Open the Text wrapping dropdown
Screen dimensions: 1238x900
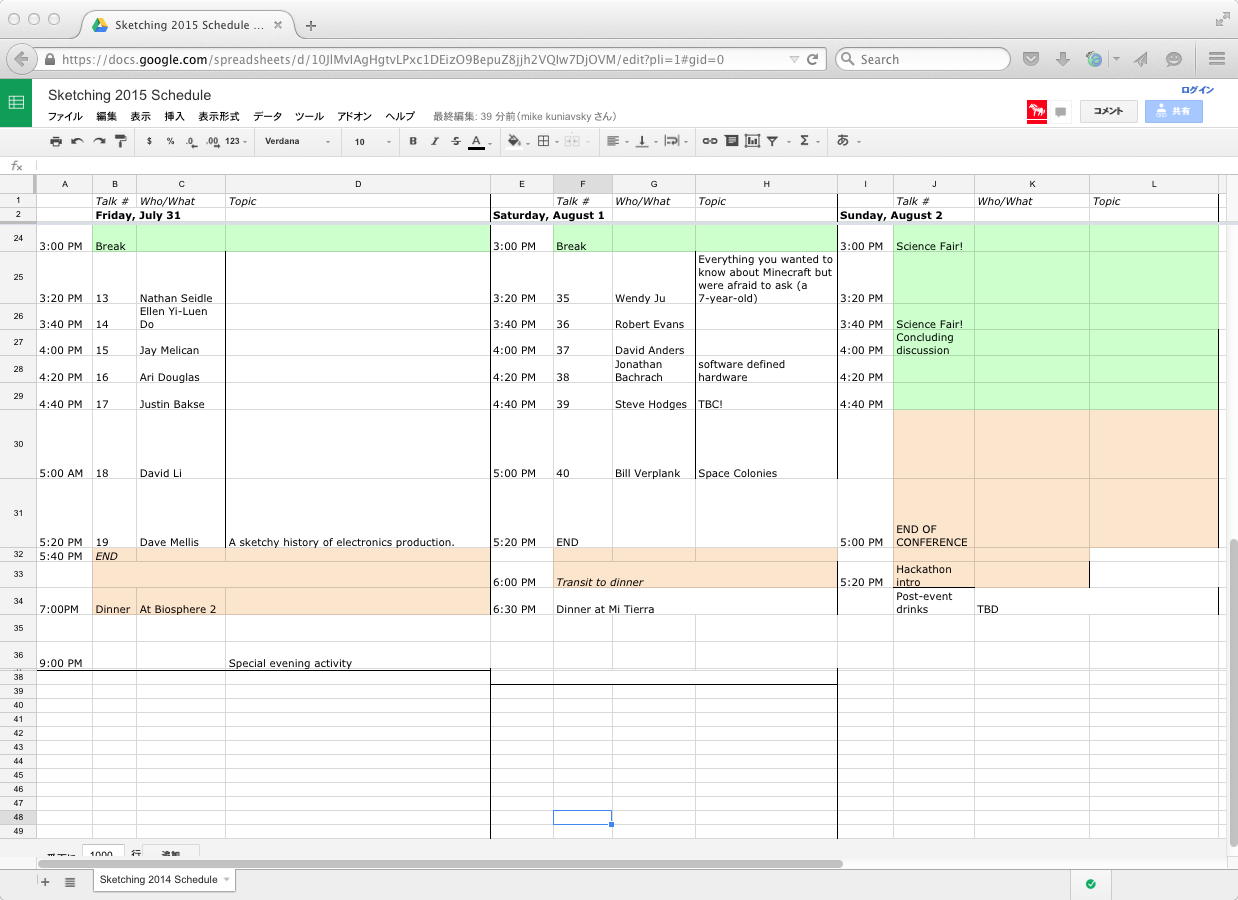coord(675,142)
